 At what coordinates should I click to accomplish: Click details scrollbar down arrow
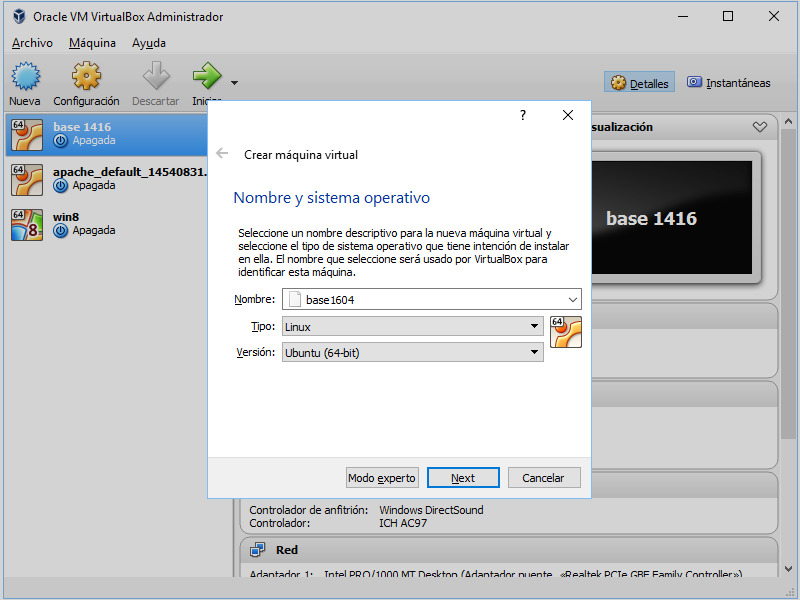[x=788, y=569]
